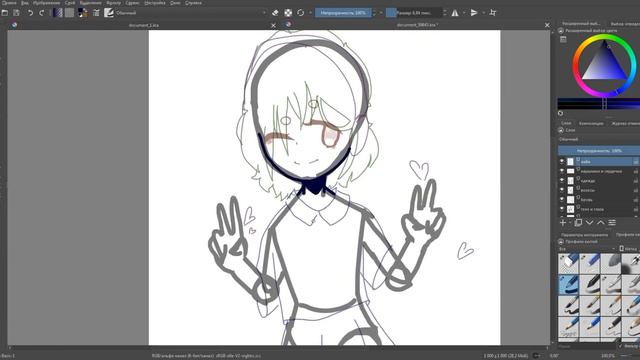Select the 'волосы' layer row

(x=599, y=190)
